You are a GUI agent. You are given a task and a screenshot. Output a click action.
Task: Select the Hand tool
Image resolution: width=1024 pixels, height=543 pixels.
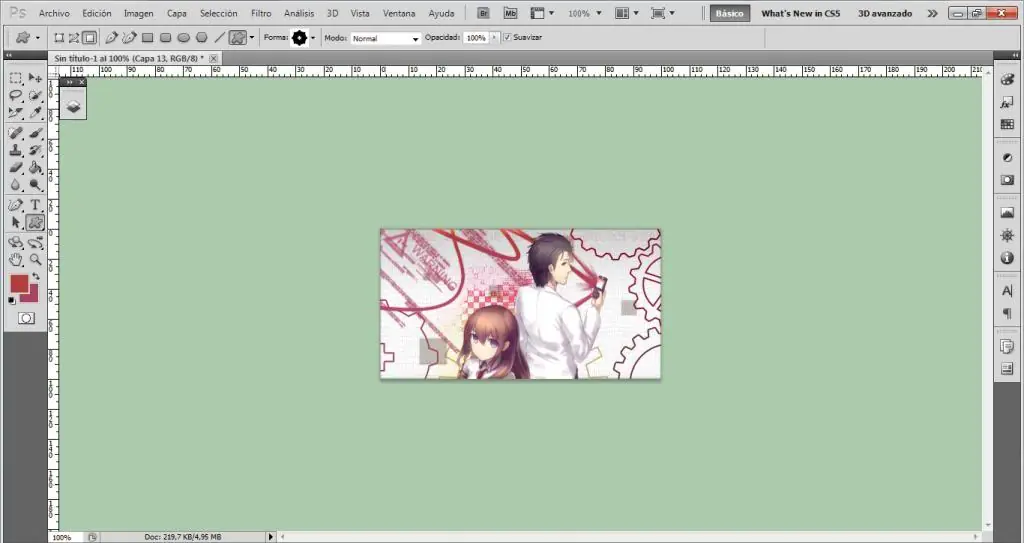(16, 260)
